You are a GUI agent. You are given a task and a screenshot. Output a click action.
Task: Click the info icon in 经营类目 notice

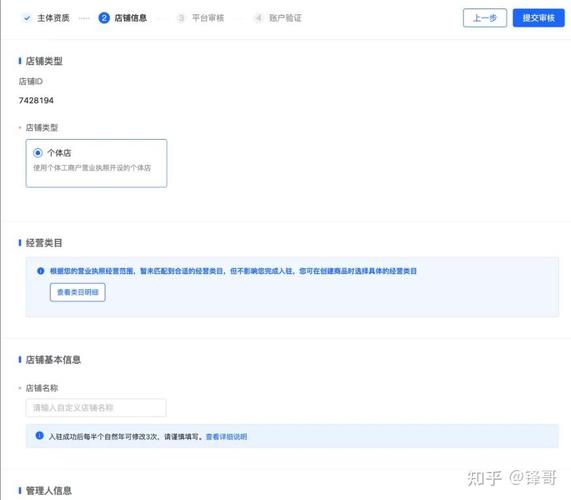coord(40,271)
